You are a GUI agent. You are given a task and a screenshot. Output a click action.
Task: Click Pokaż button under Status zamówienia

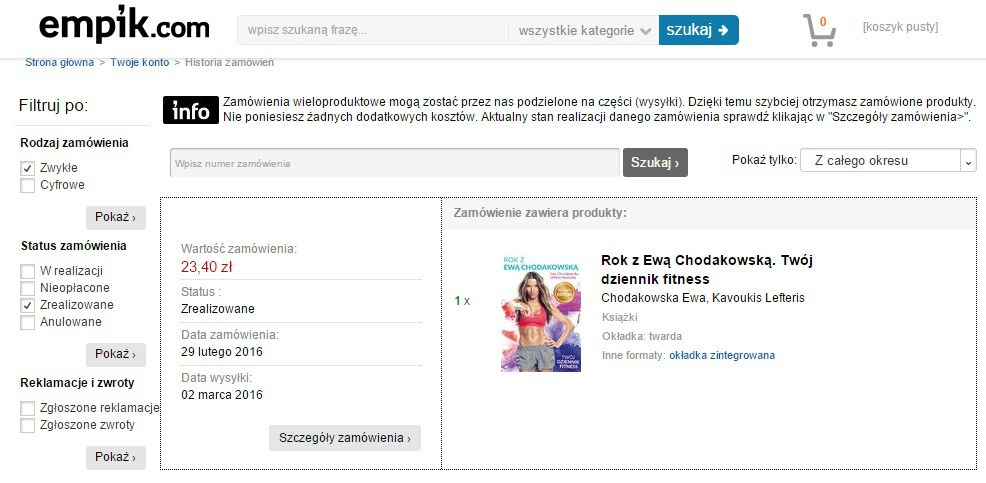point(116,354)
